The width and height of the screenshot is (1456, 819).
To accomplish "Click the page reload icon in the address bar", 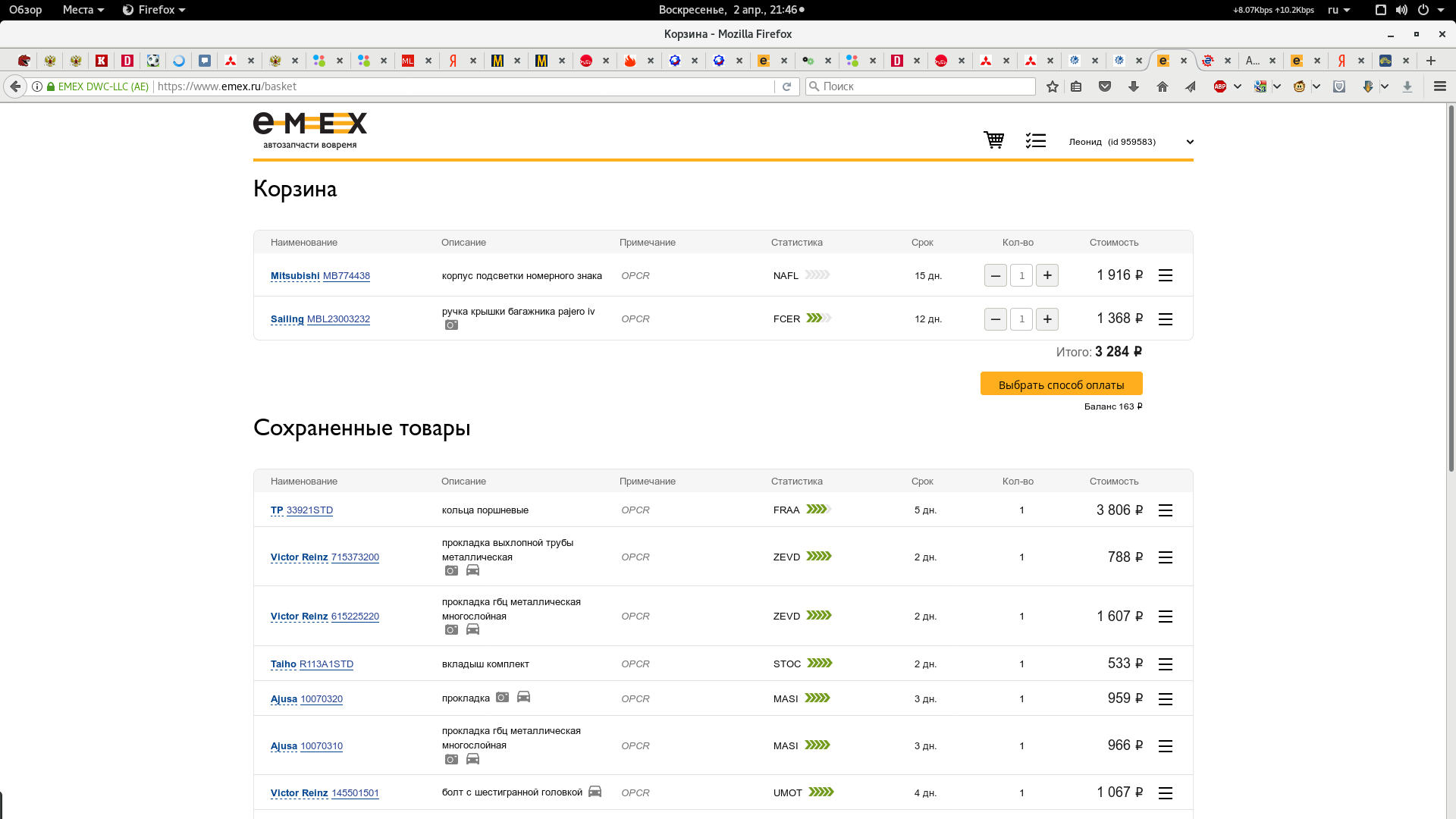I will pos(786,86).
